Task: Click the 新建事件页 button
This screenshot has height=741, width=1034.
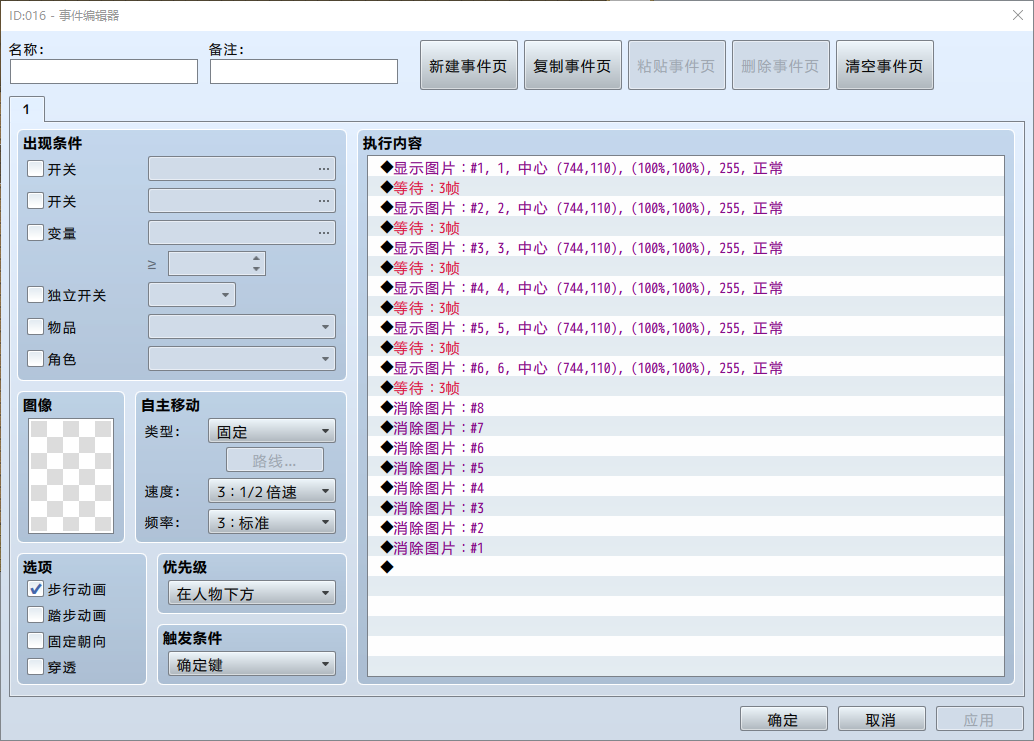Action: tap(468, 65)
